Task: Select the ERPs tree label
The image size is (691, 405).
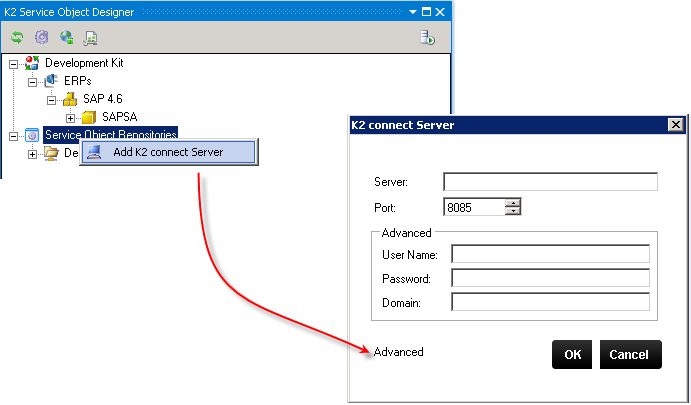Action: (x=78, y=81)
